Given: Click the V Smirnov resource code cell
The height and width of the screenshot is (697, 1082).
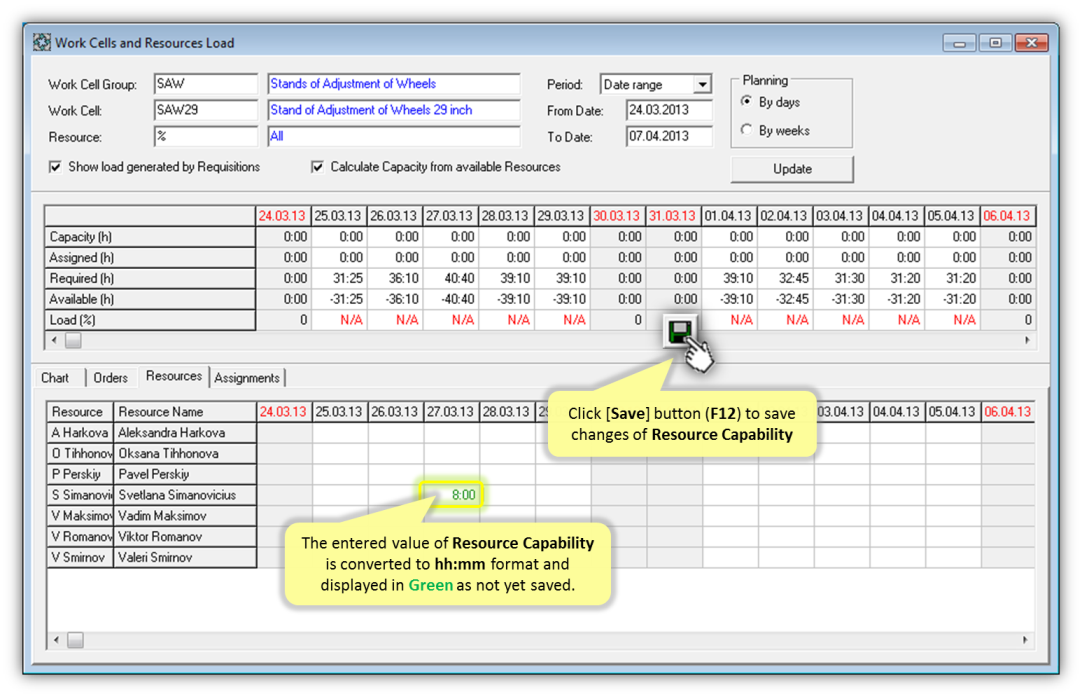Looking at the screenshot, I should pyautogui.click(x=80, y=557).
